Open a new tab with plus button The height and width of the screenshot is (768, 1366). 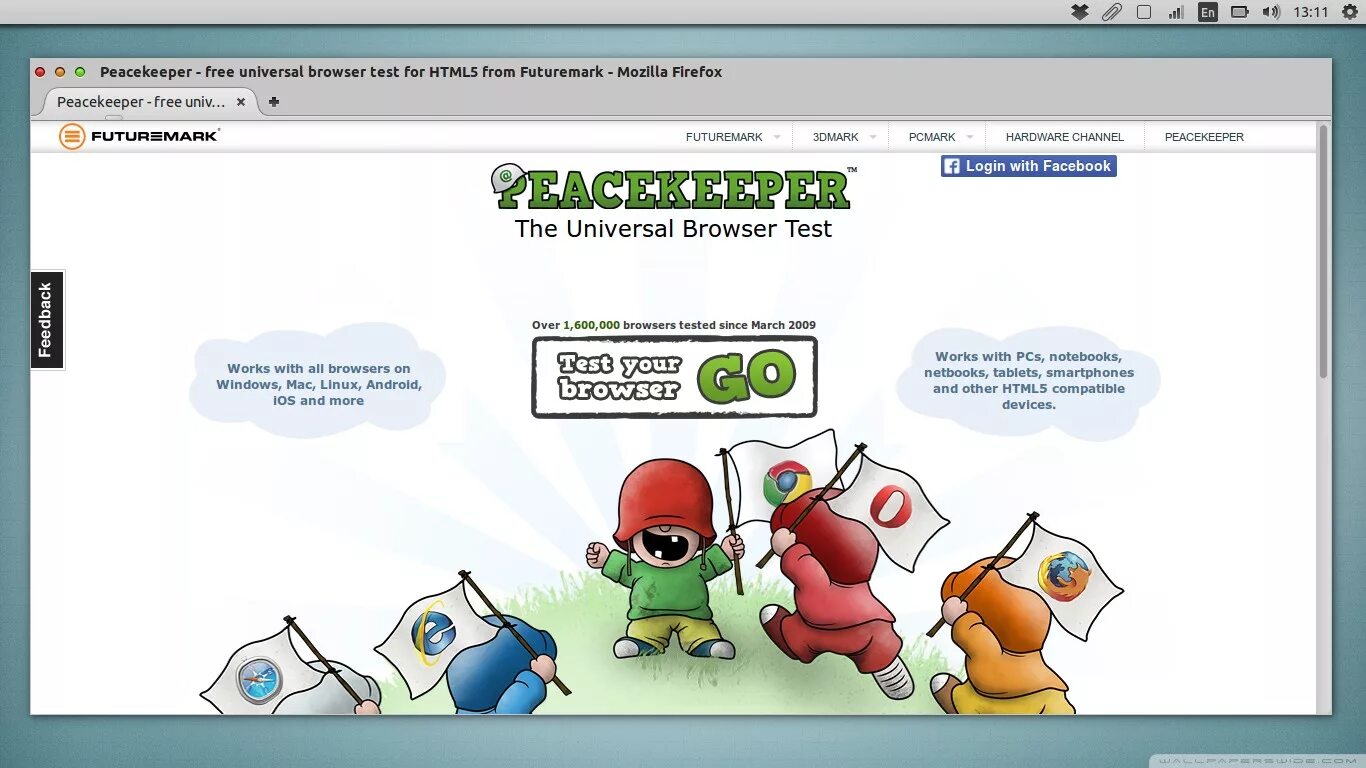[x=274, y=102]
